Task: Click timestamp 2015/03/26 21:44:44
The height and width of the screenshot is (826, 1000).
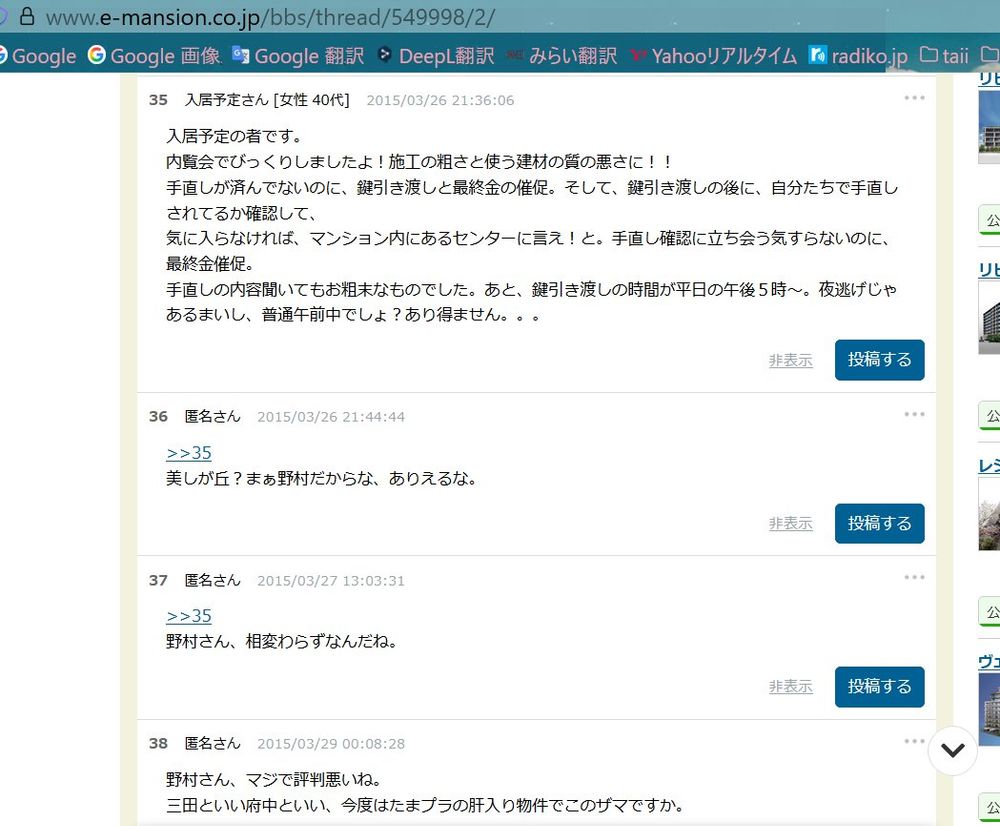Action: click(x=331, y=417)
